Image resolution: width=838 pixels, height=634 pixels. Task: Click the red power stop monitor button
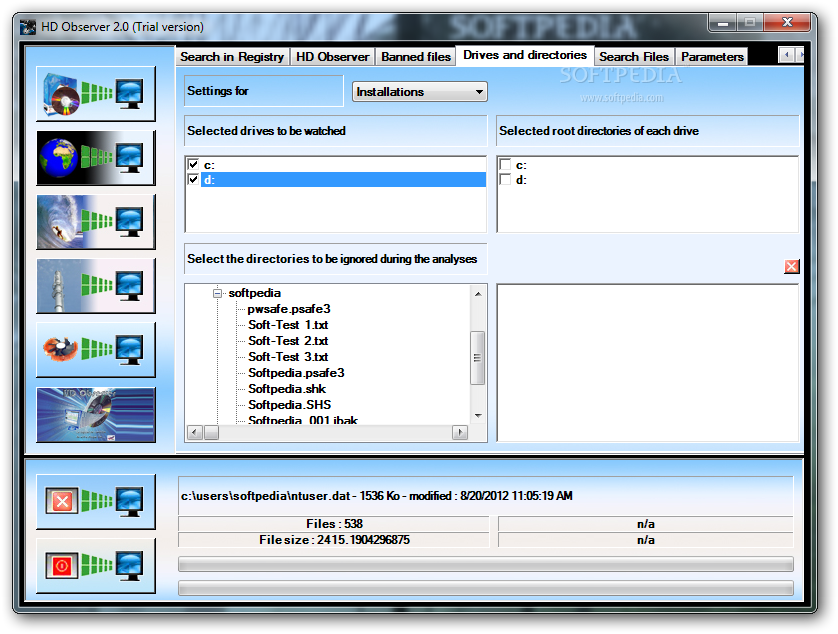tap(96, 566)
